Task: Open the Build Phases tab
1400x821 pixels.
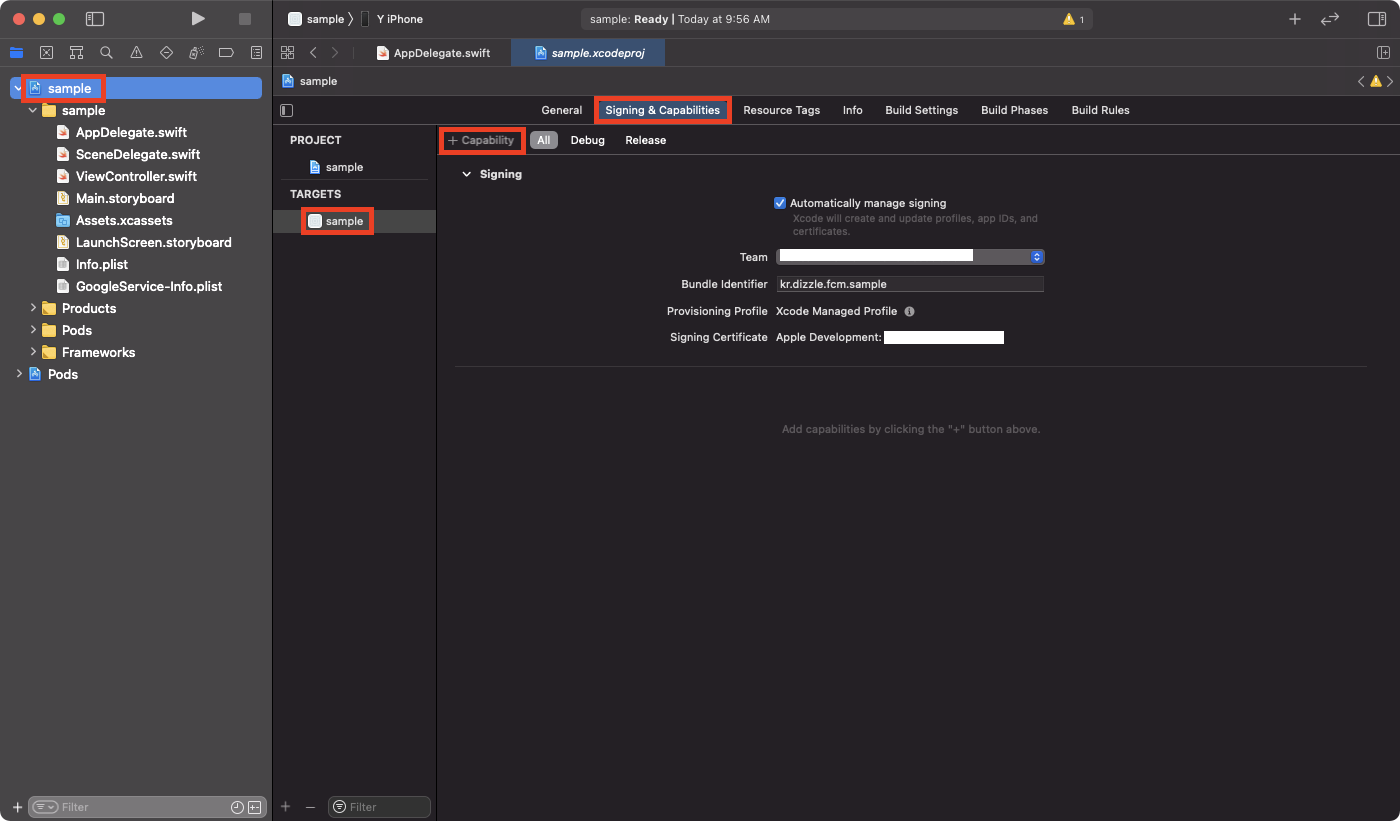Action: click(x=1015, y=110)
